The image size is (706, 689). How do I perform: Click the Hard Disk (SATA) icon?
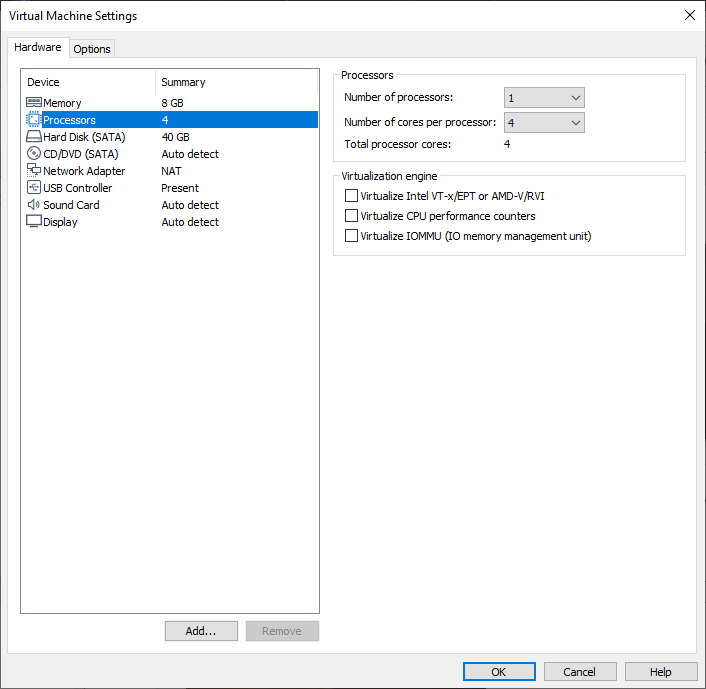(33, 137)
